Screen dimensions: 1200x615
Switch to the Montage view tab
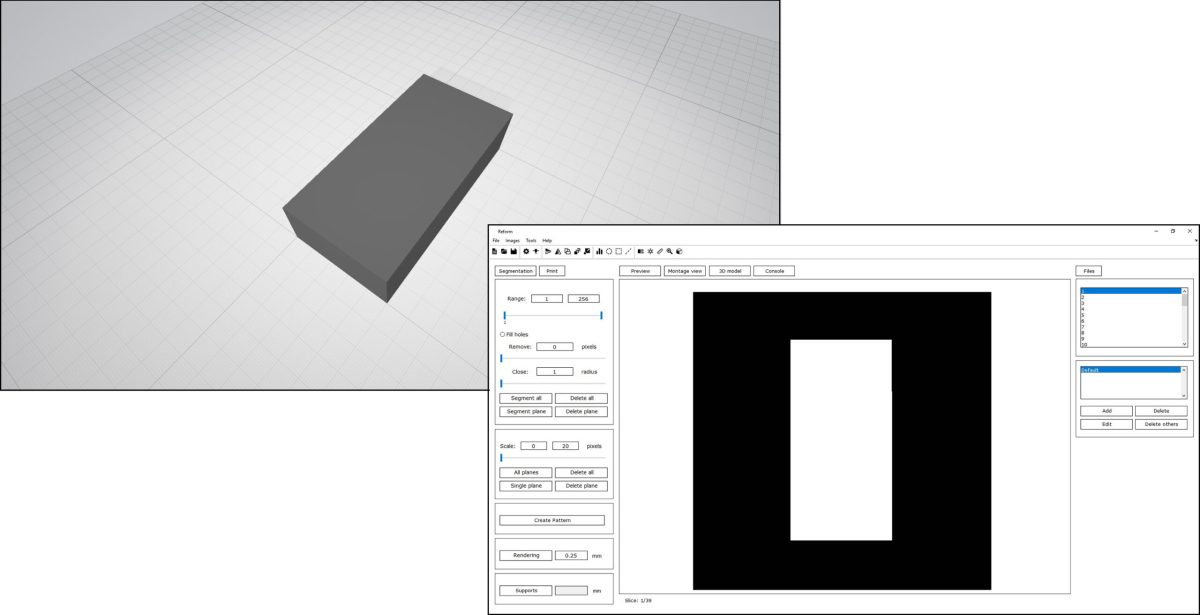click(x=685, y=271)
